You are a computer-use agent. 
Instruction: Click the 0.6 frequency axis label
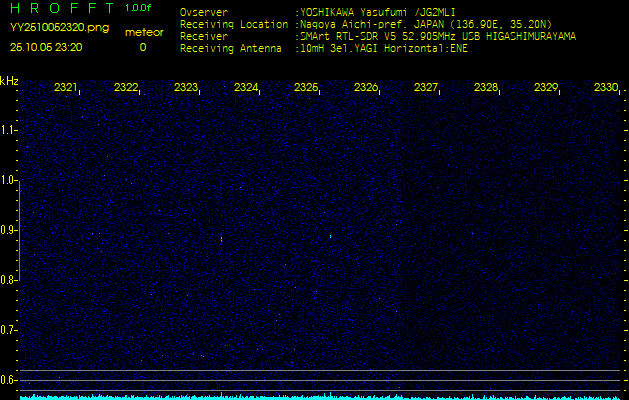(9, 380)
